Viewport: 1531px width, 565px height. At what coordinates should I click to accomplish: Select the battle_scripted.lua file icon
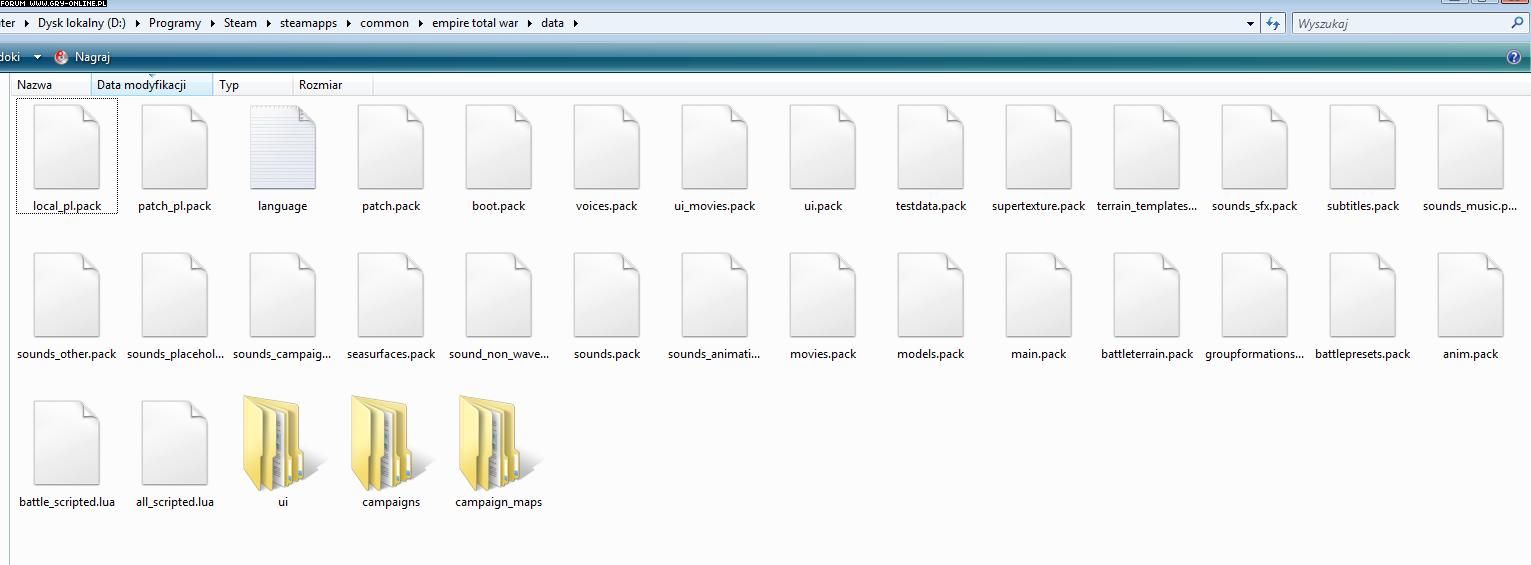[67, 443]
